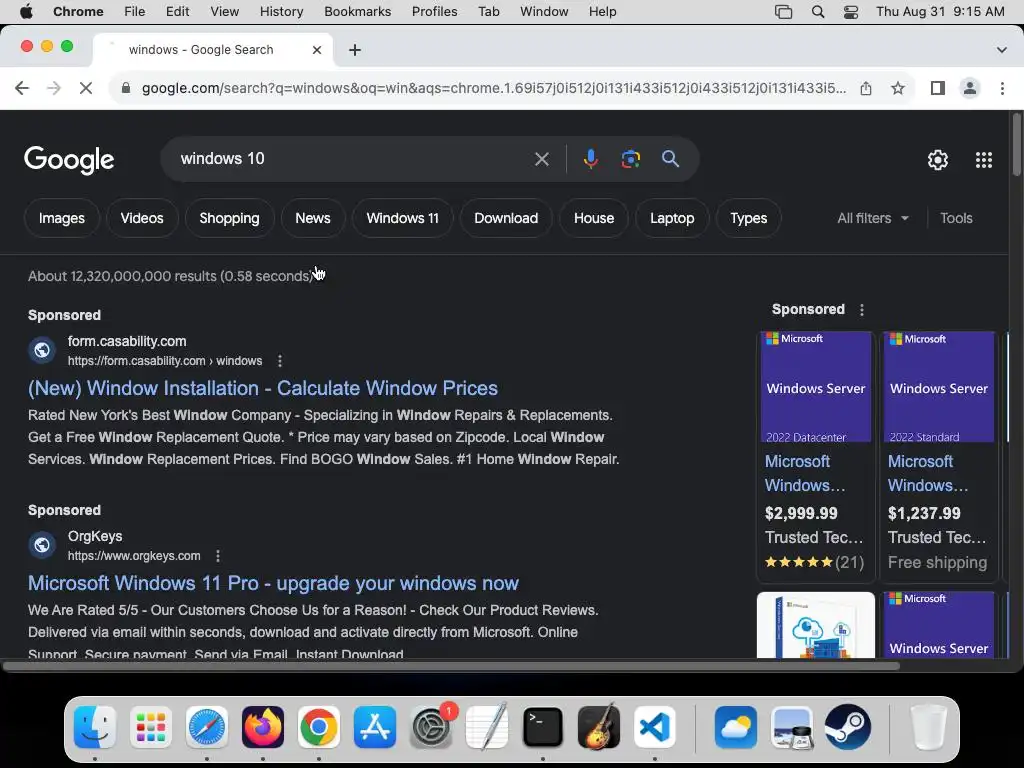Screen dimensions: 1024x768
Task: Open Spotlight search in menu bar
Action: pos(818,12)
